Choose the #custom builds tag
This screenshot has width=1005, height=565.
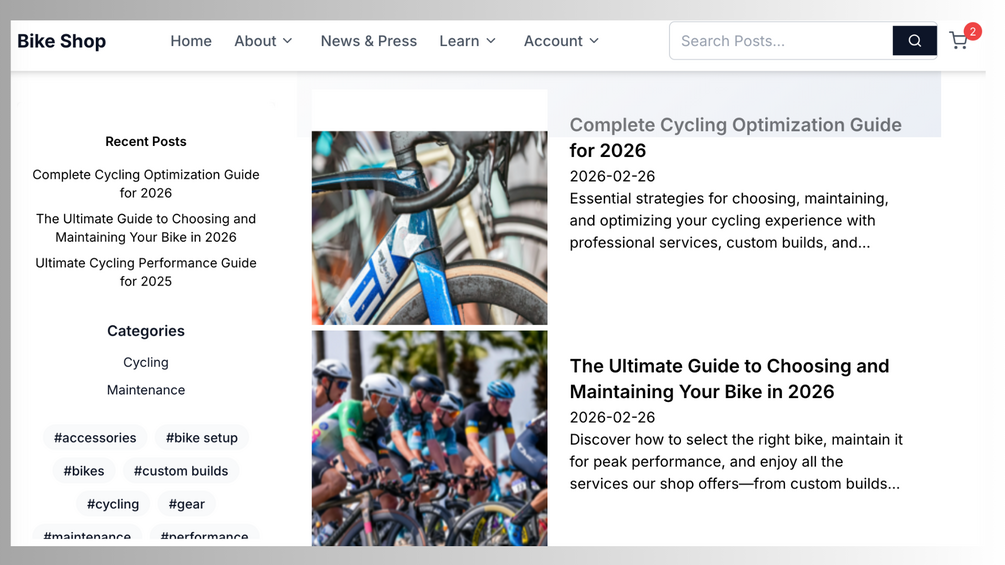pos(181,471)
